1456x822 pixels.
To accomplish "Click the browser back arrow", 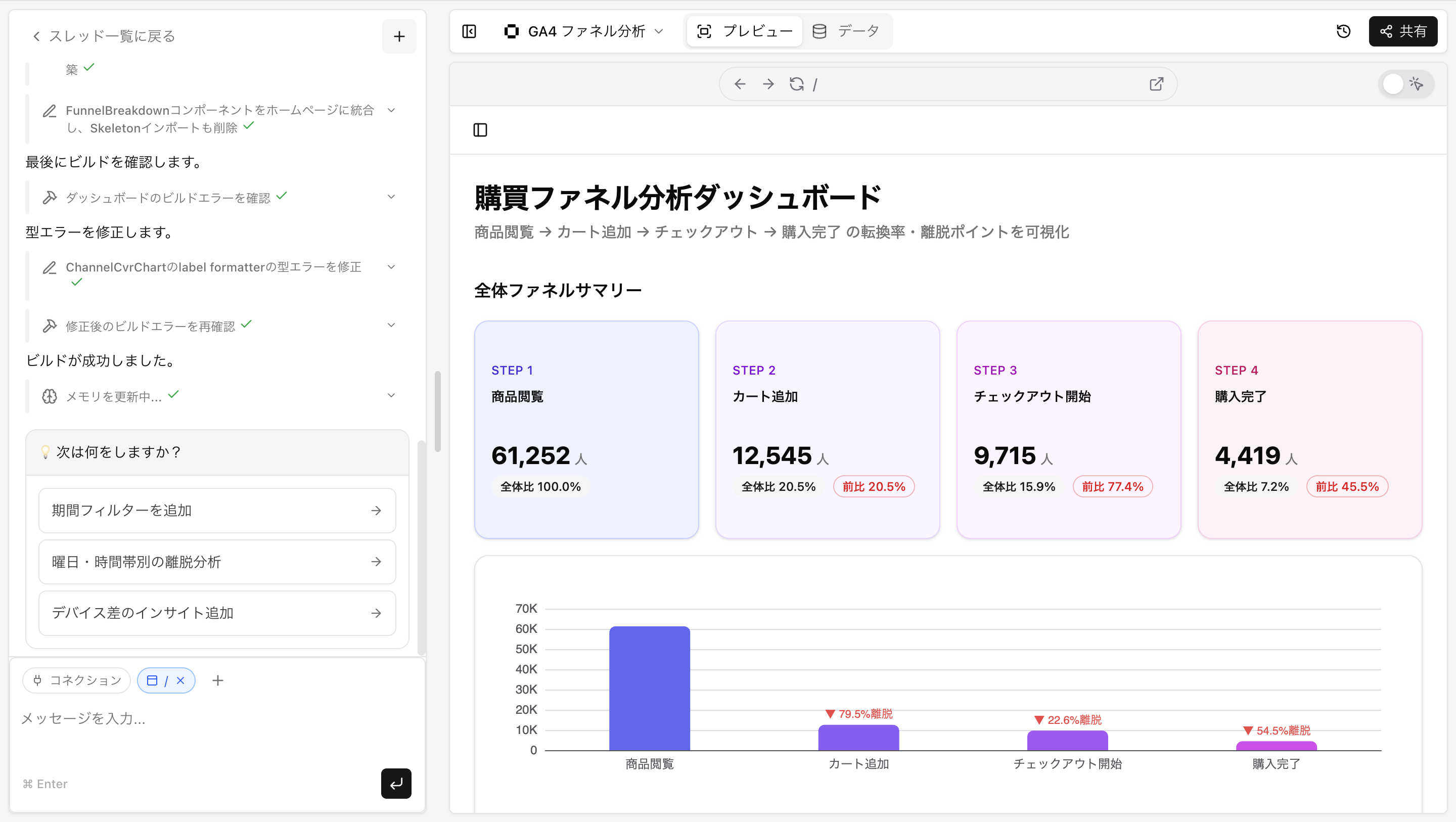I will pyautogui.click(x=740, y=84).
